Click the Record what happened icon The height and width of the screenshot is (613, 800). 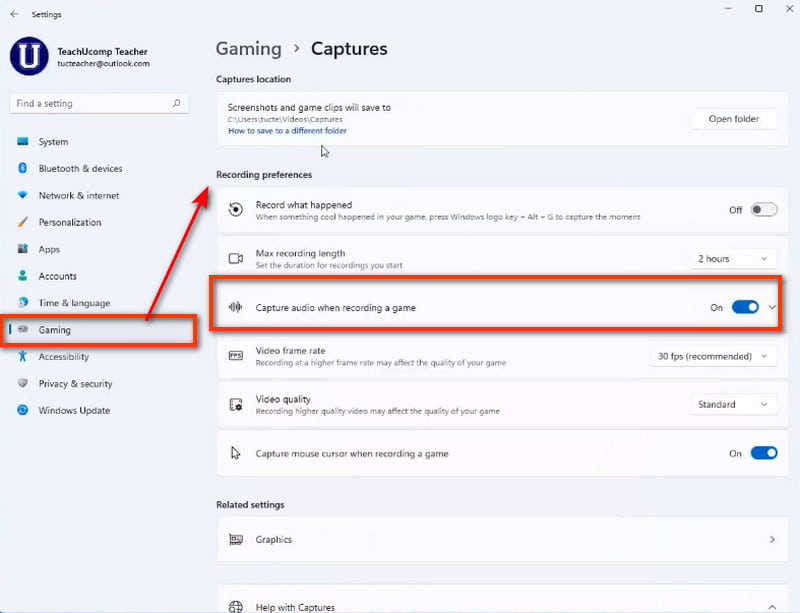point(236,209)
